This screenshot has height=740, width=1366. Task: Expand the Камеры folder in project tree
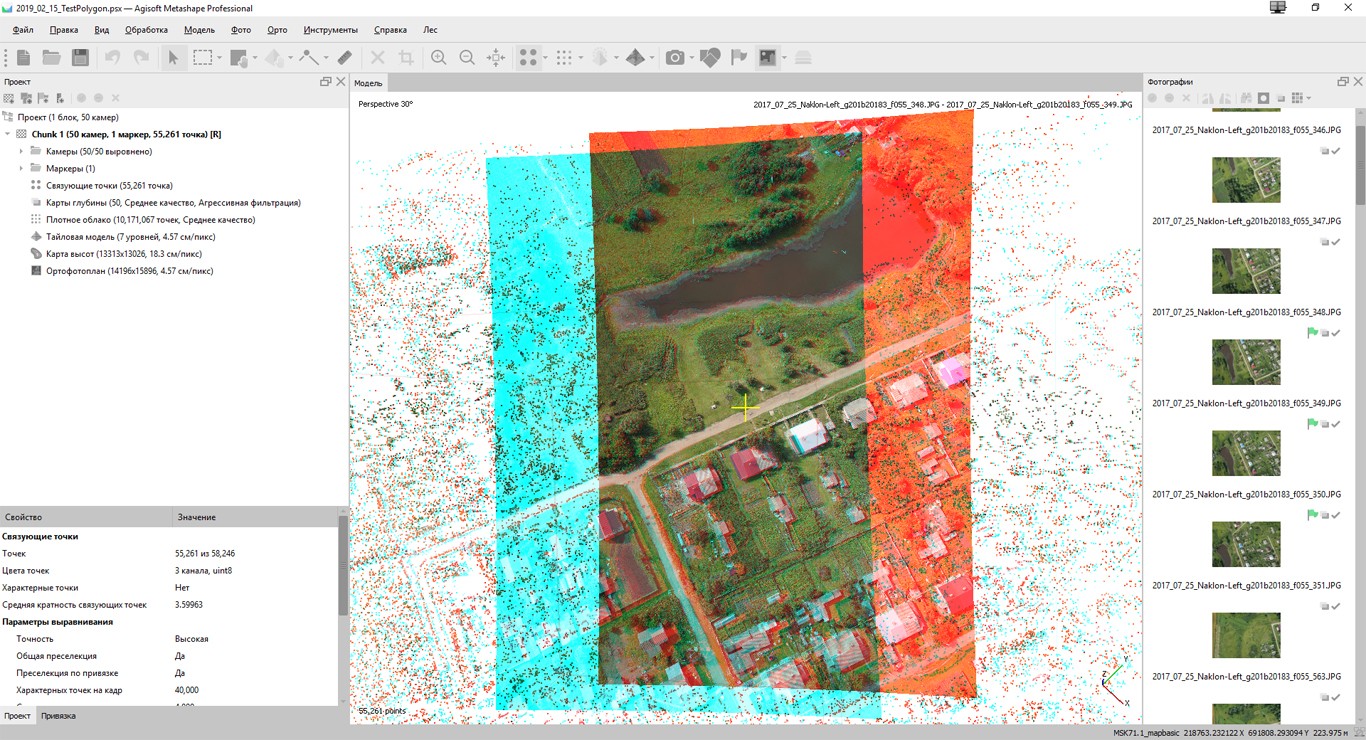pyautogui.click(x=22, y=152)
